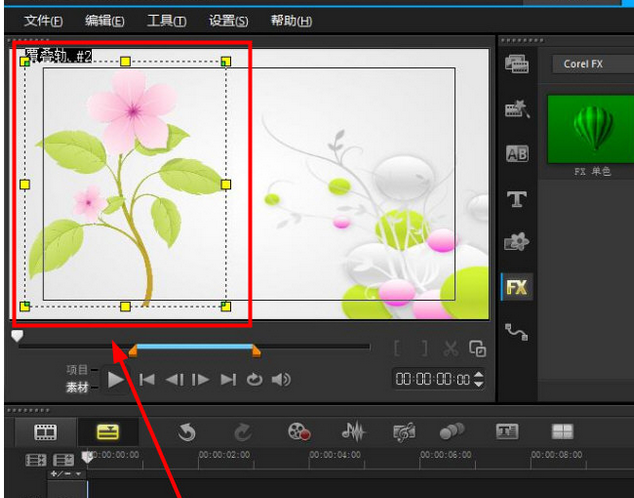Open the Record/Capture option reel icon
The image size is (634, 498).
[299, 431]
